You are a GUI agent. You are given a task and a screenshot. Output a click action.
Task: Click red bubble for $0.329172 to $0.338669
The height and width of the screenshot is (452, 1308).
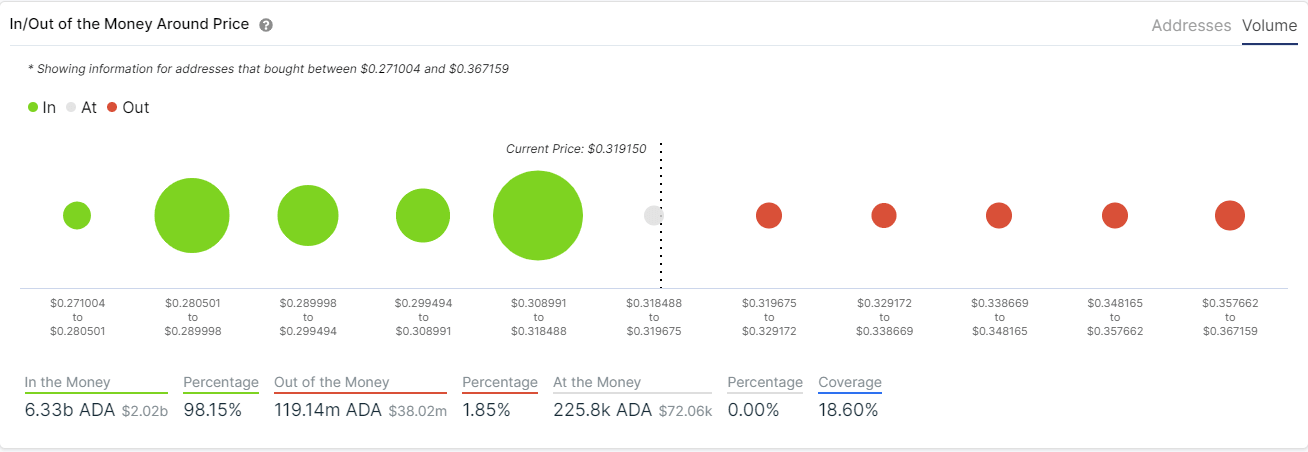[x=884, y=215]
